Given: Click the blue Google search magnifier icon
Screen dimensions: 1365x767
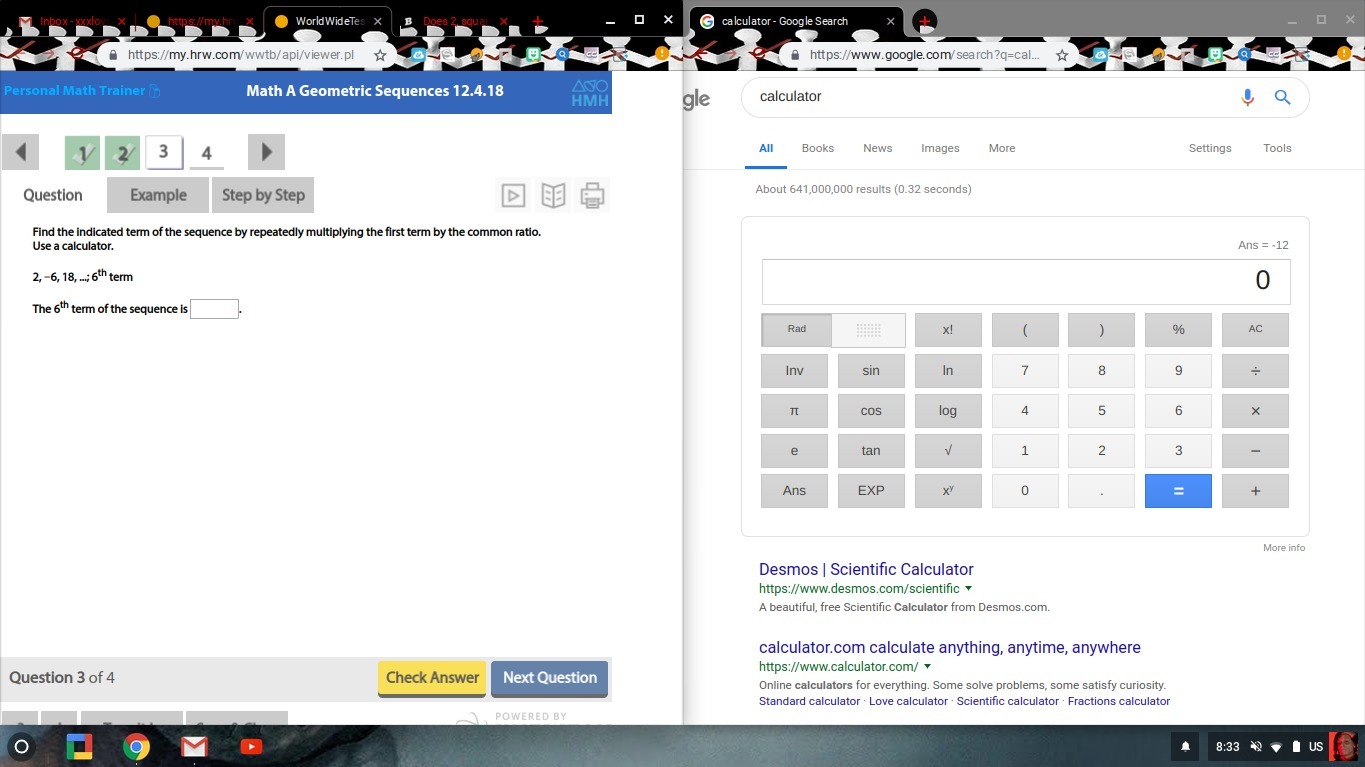Looking at the screenshot, I should point(1282,97).
